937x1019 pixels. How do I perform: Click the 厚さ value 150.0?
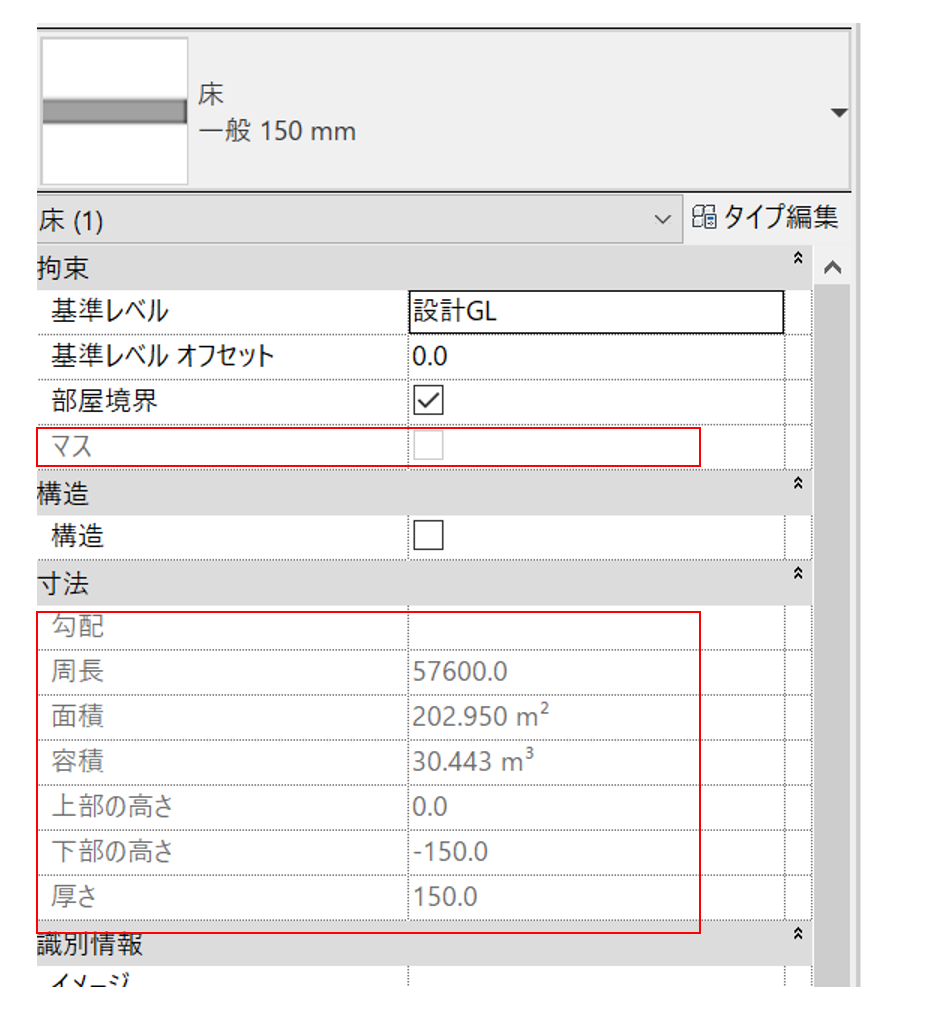[445, 896]
